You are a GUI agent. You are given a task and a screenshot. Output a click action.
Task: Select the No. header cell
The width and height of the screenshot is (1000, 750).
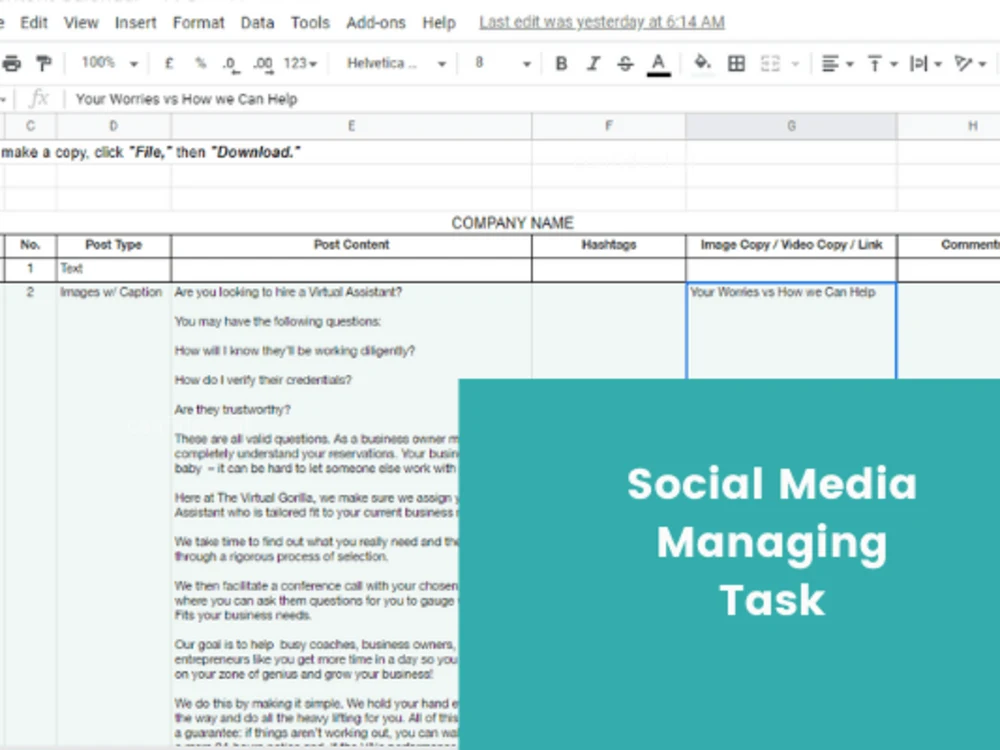30,245
